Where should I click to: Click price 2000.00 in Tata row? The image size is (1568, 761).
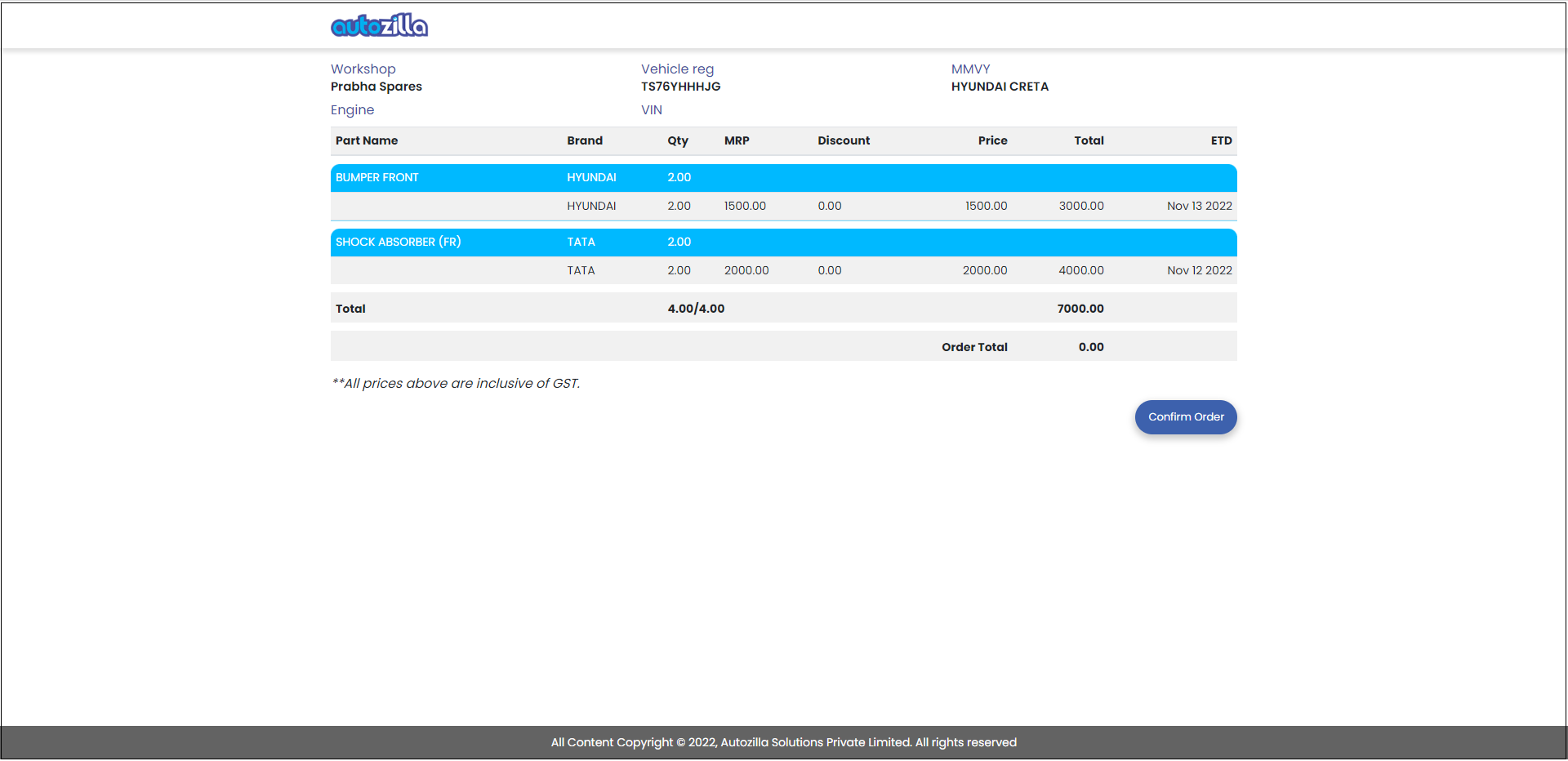coord(985,271)
